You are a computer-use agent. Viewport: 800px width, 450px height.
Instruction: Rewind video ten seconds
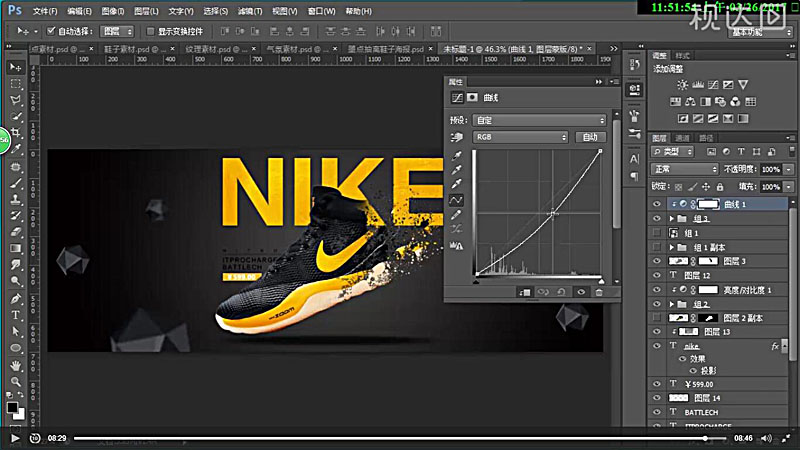[35, 438]
